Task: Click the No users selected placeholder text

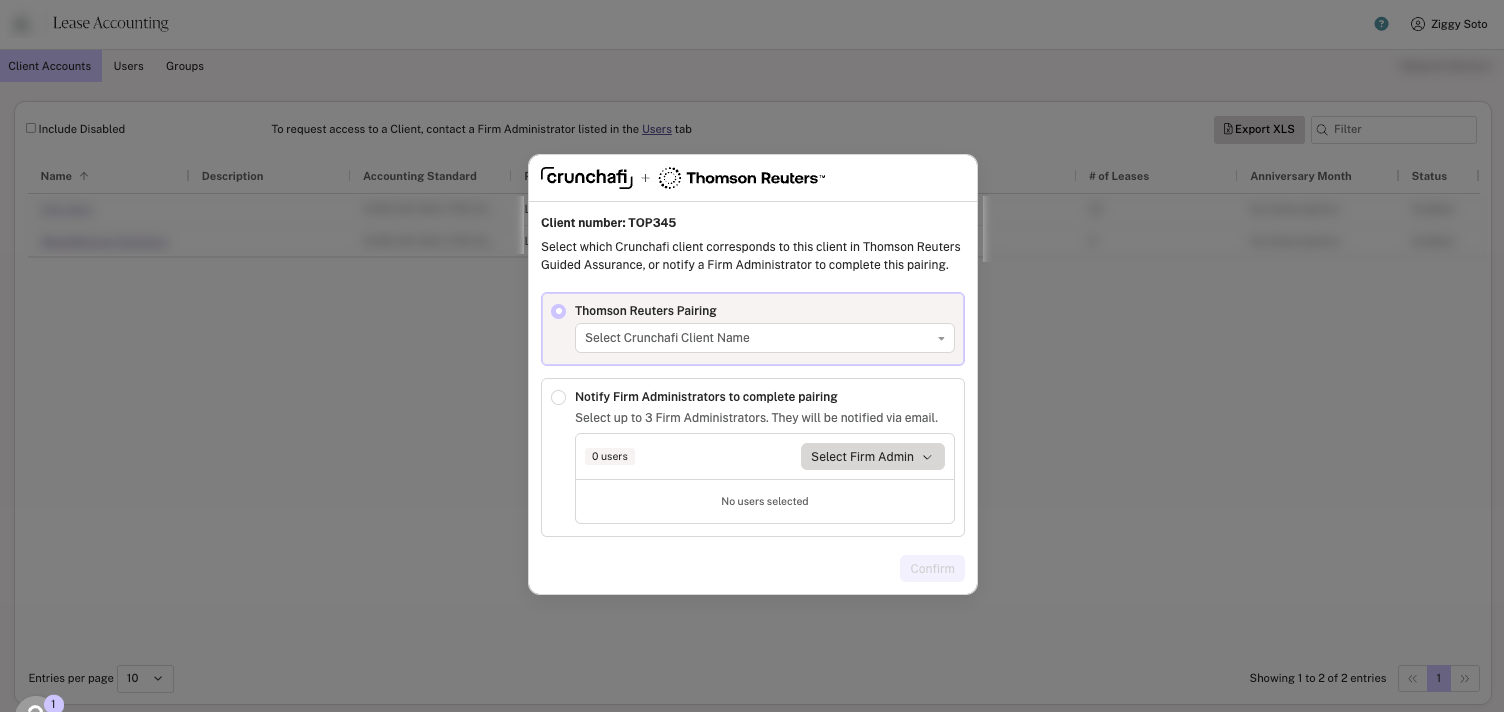Action: 765,502
